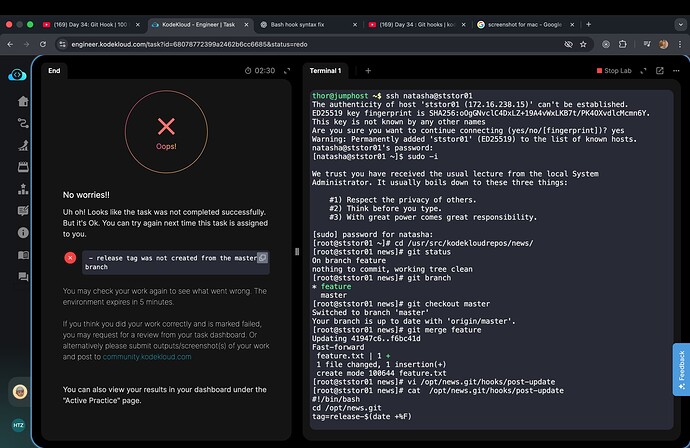
Task: Select the Terminal 1 tab
Action: (325, 71)
